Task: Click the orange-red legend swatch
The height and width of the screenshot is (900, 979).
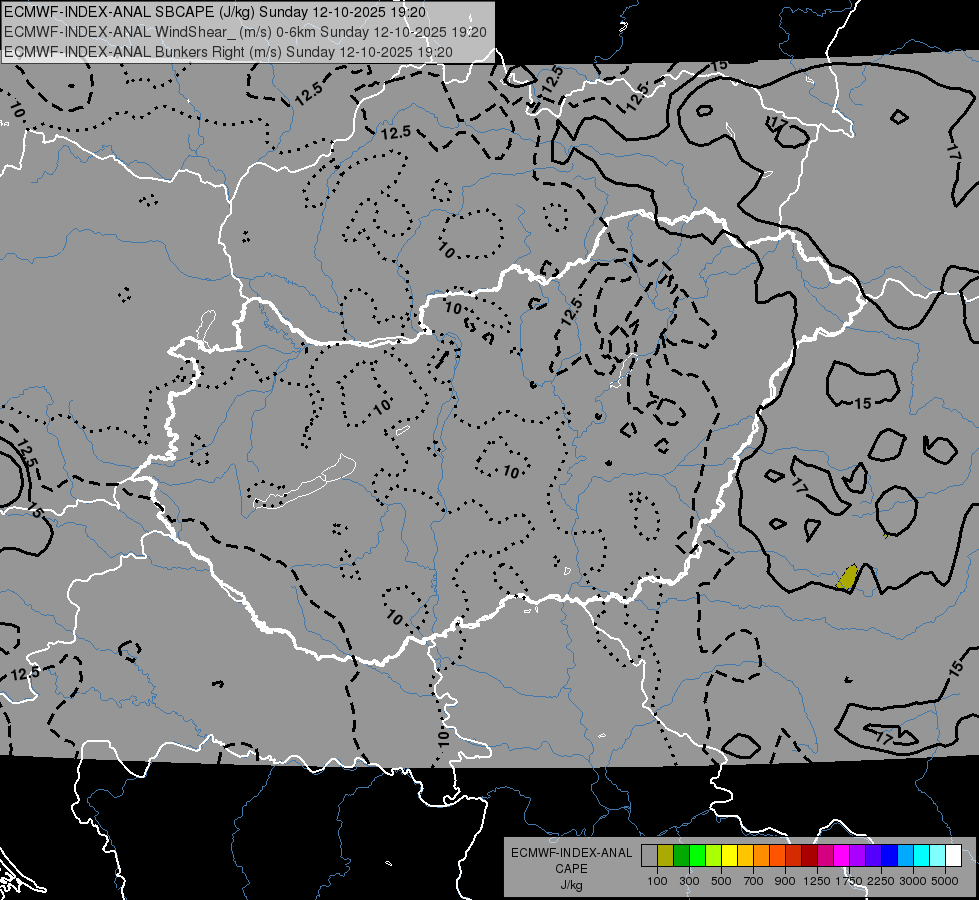Action: coord(778,856)
